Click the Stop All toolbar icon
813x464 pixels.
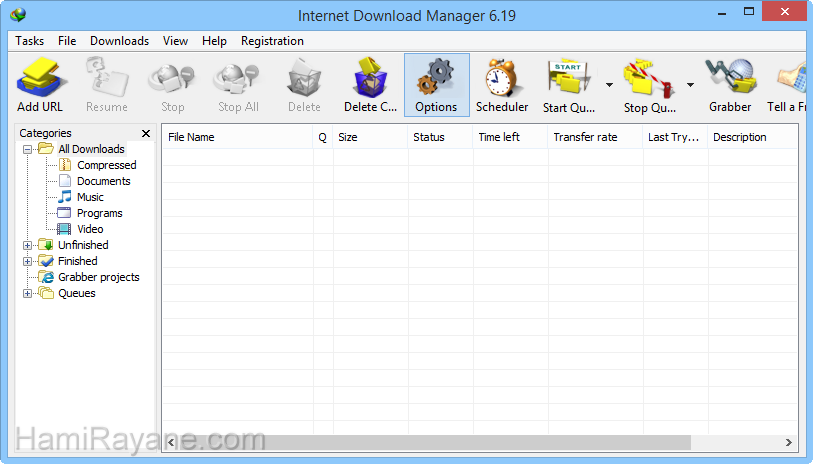click(x=237, y=79)
